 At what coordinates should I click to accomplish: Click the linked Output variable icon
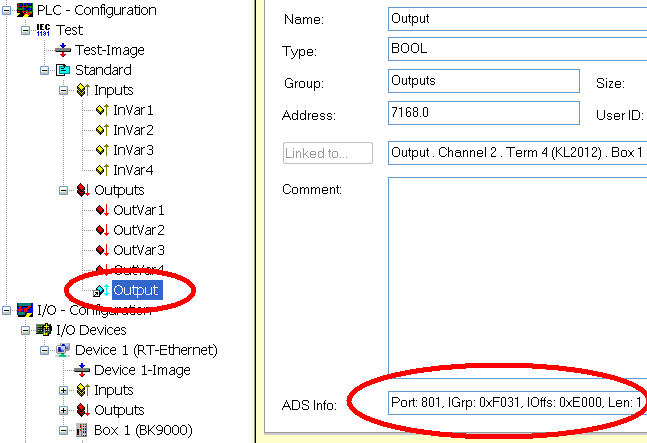point(101,290)
